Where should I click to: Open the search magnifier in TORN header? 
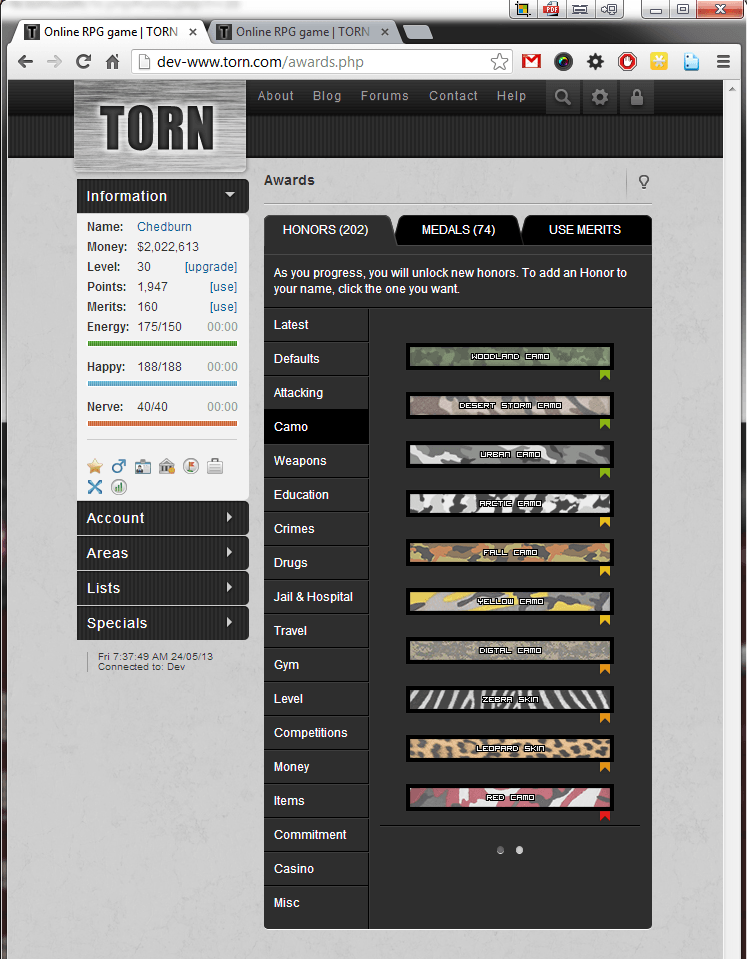click(563, 97)
